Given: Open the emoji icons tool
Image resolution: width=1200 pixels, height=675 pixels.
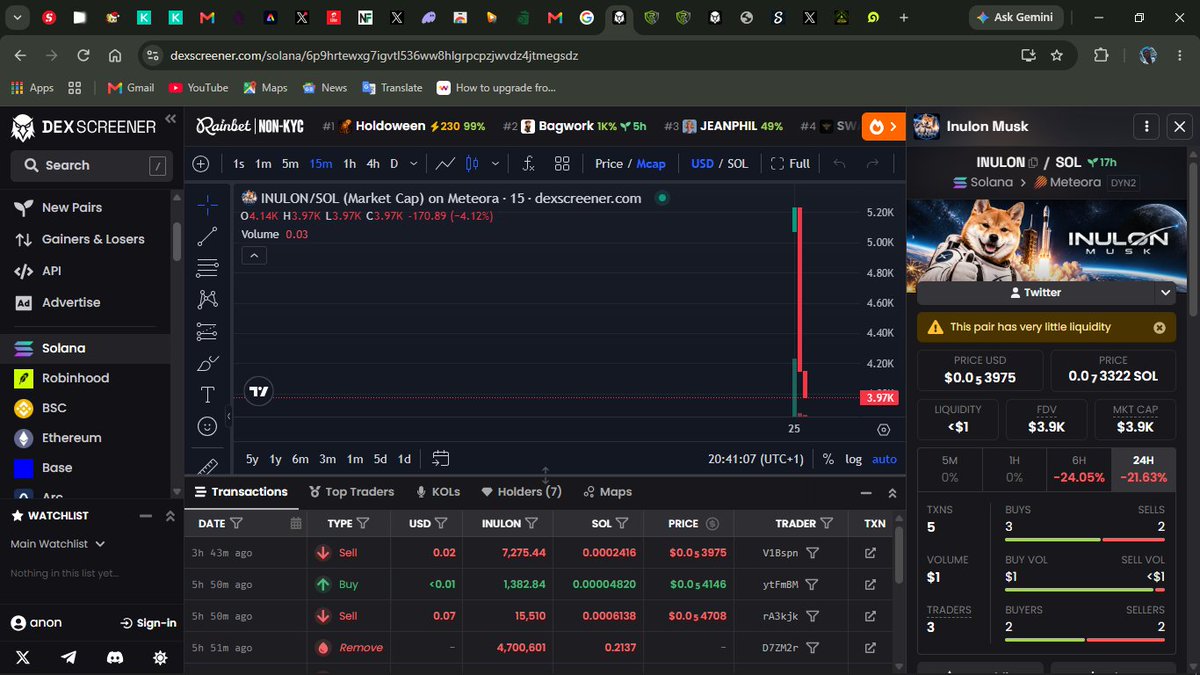Looking at the screenshot, I should [x=207, y=426].
